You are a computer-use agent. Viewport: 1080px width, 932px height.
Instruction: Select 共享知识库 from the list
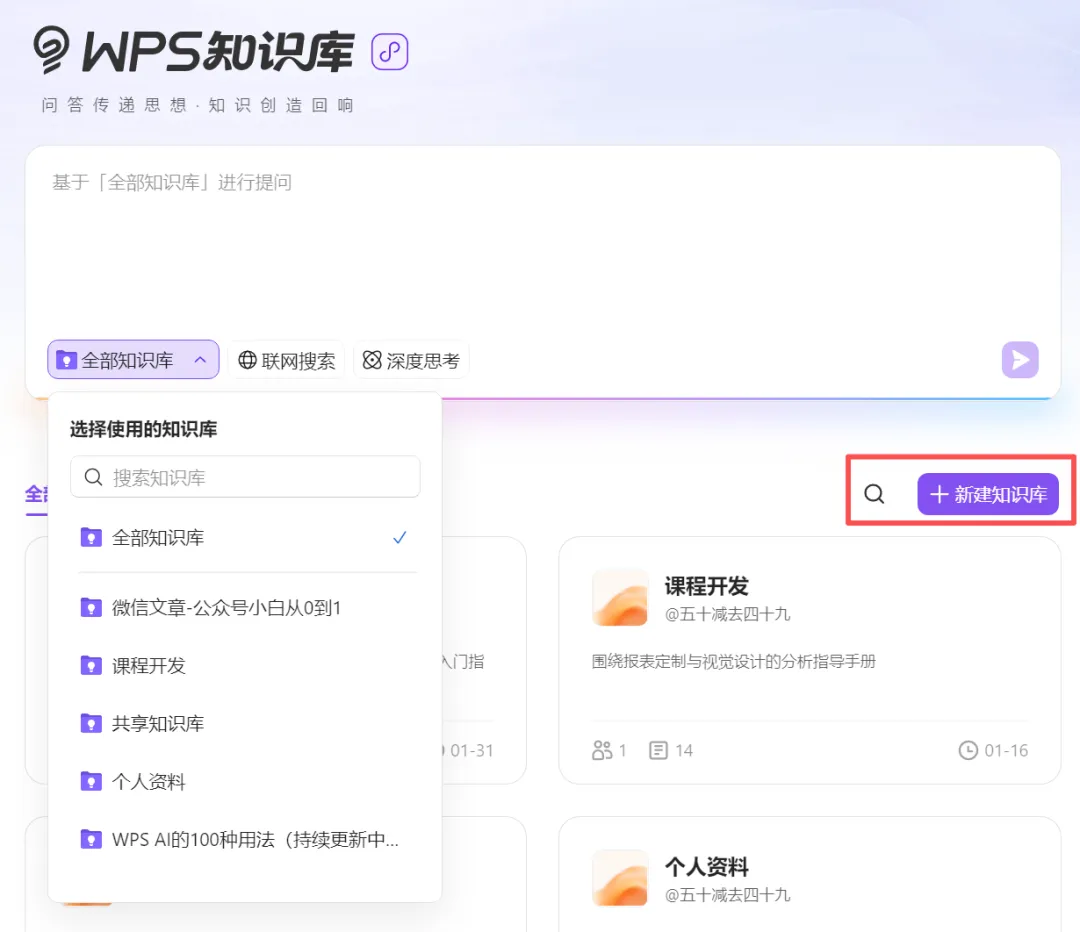[245, 723]
